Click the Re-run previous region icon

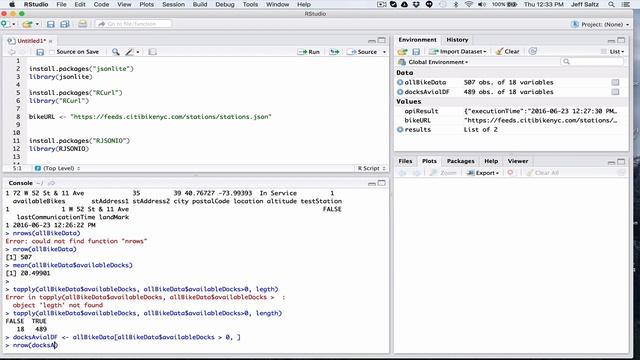click(x=334, y=52)
